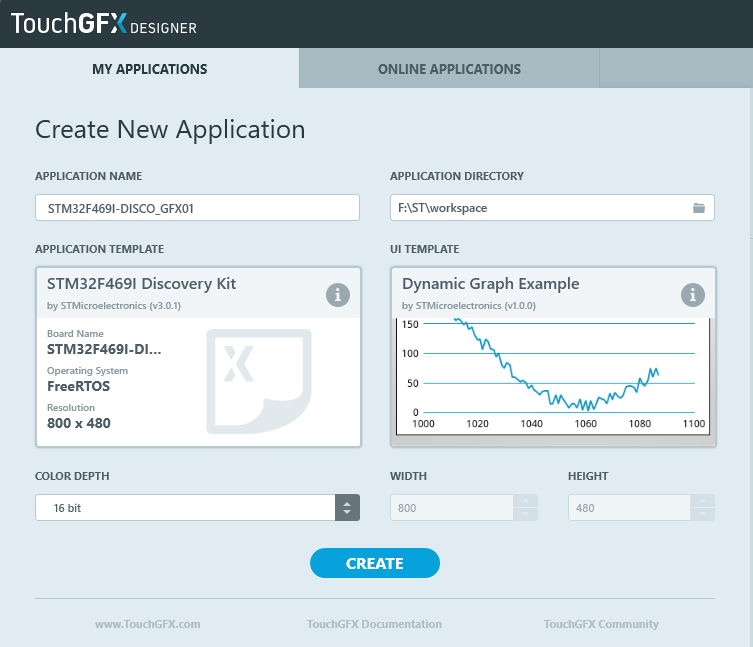753x647 pixels.
Task: Click 'by STMicroelectronics (v3.0.1)' text
Action: (x=114, y=305)
